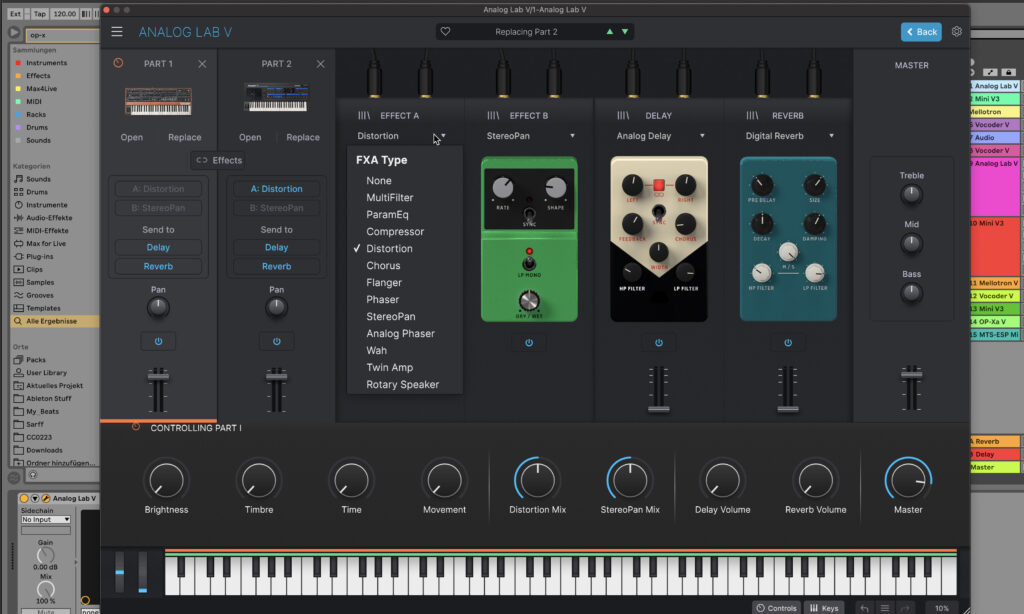Click the Back button
The image size is (1024, 614).
pyautogui.click(x=921, y=31)
